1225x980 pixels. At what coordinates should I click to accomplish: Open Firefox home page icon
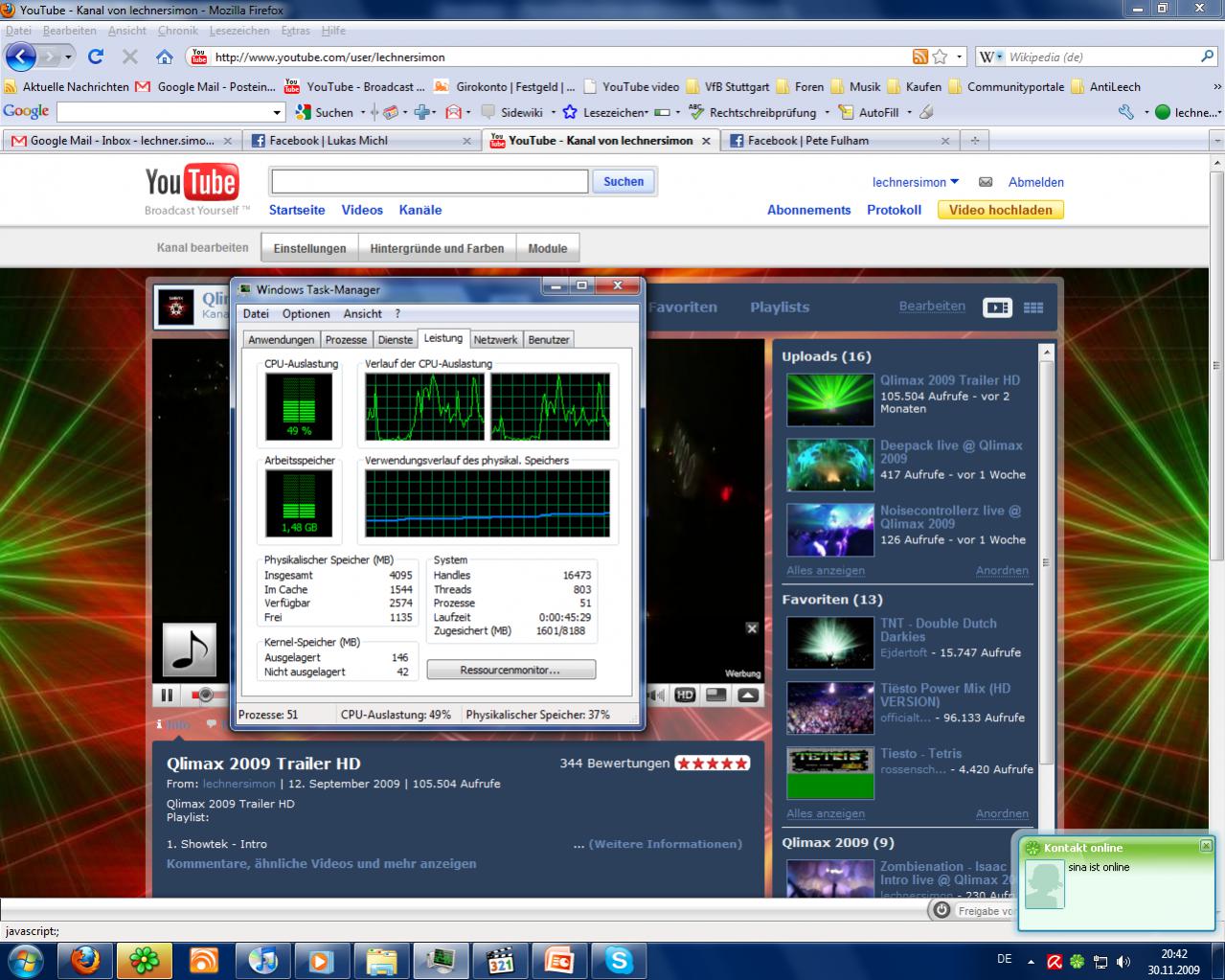[x=164, y=57]
